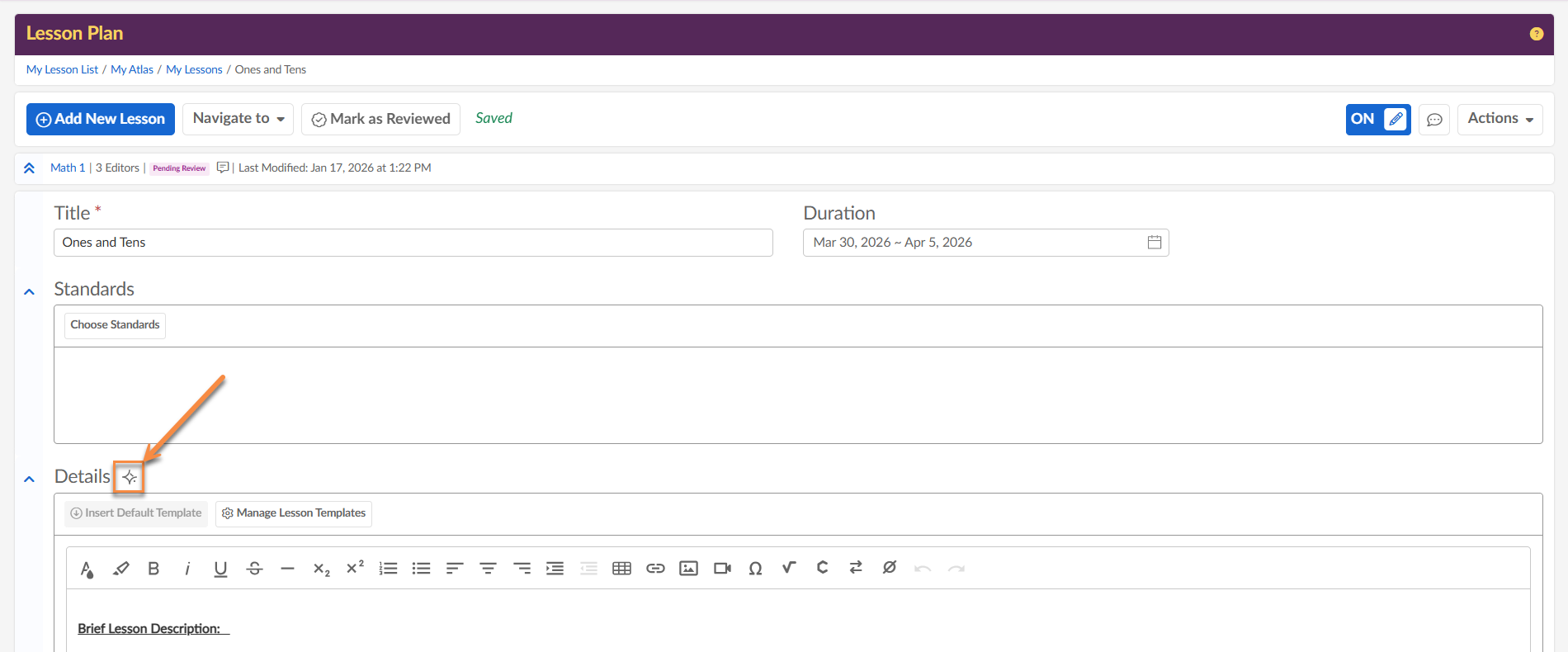Image resolution: width=1568 pixels, height=652 pixels.
Task: Click the AI sparkle icon beside Details
Action: coord(130,477)
